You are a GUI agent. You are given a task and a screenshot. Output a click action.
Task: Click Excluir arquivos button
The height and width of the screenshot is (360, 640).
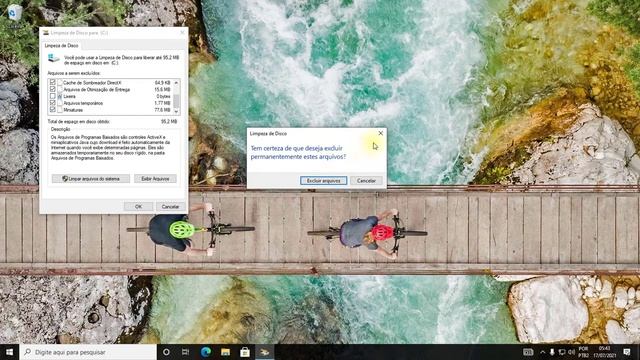324,180
